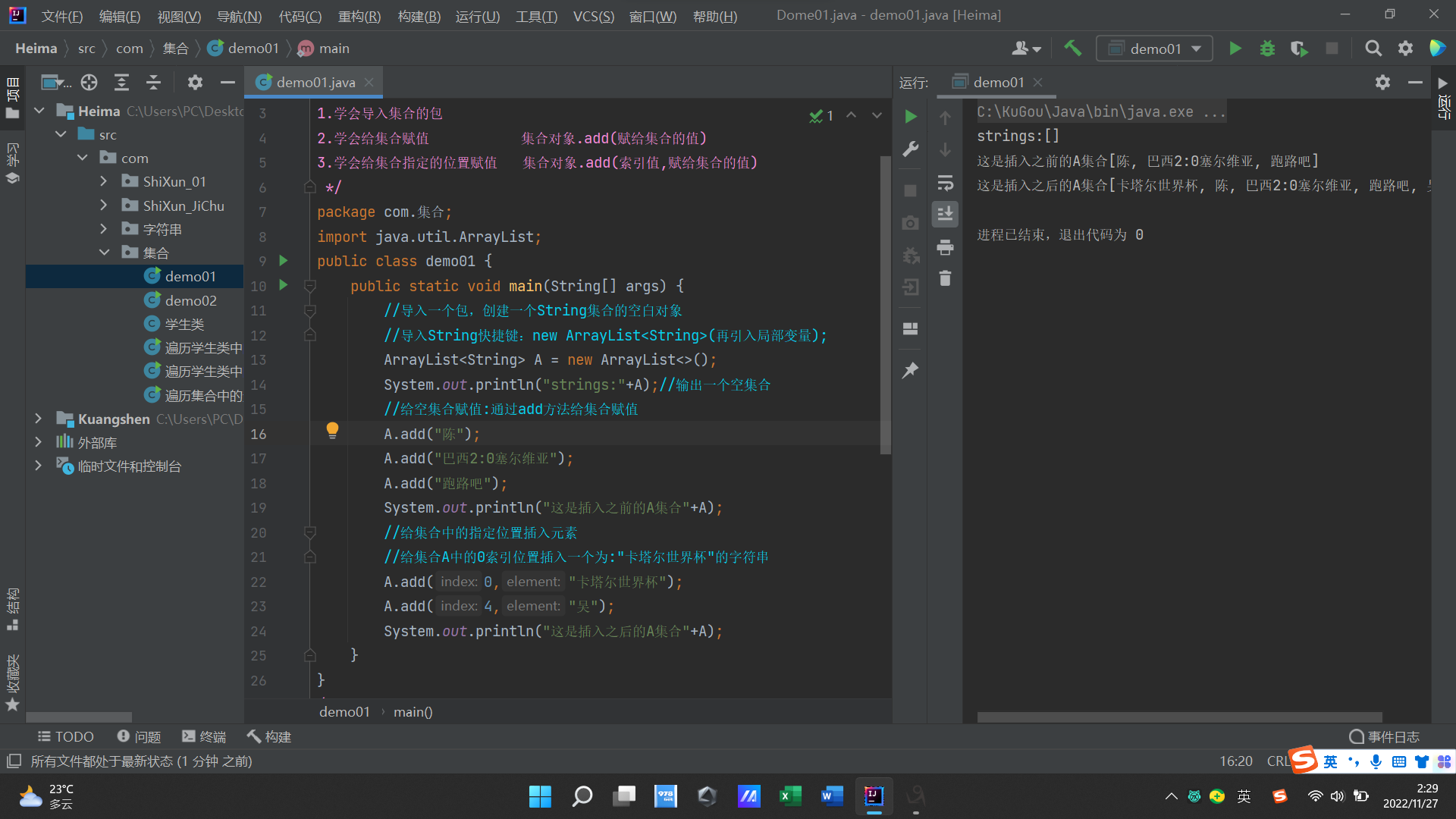Click the Select Opened File target icon

(89, 82)
